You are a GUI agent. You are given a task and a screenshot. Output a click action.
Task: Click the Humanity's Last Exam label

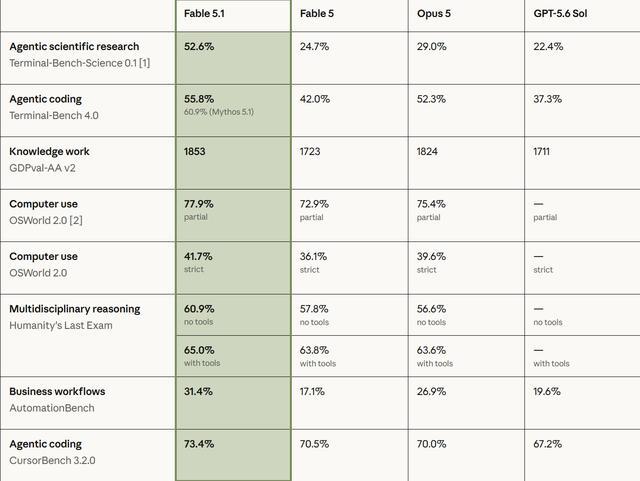click(x=61, y=325)
